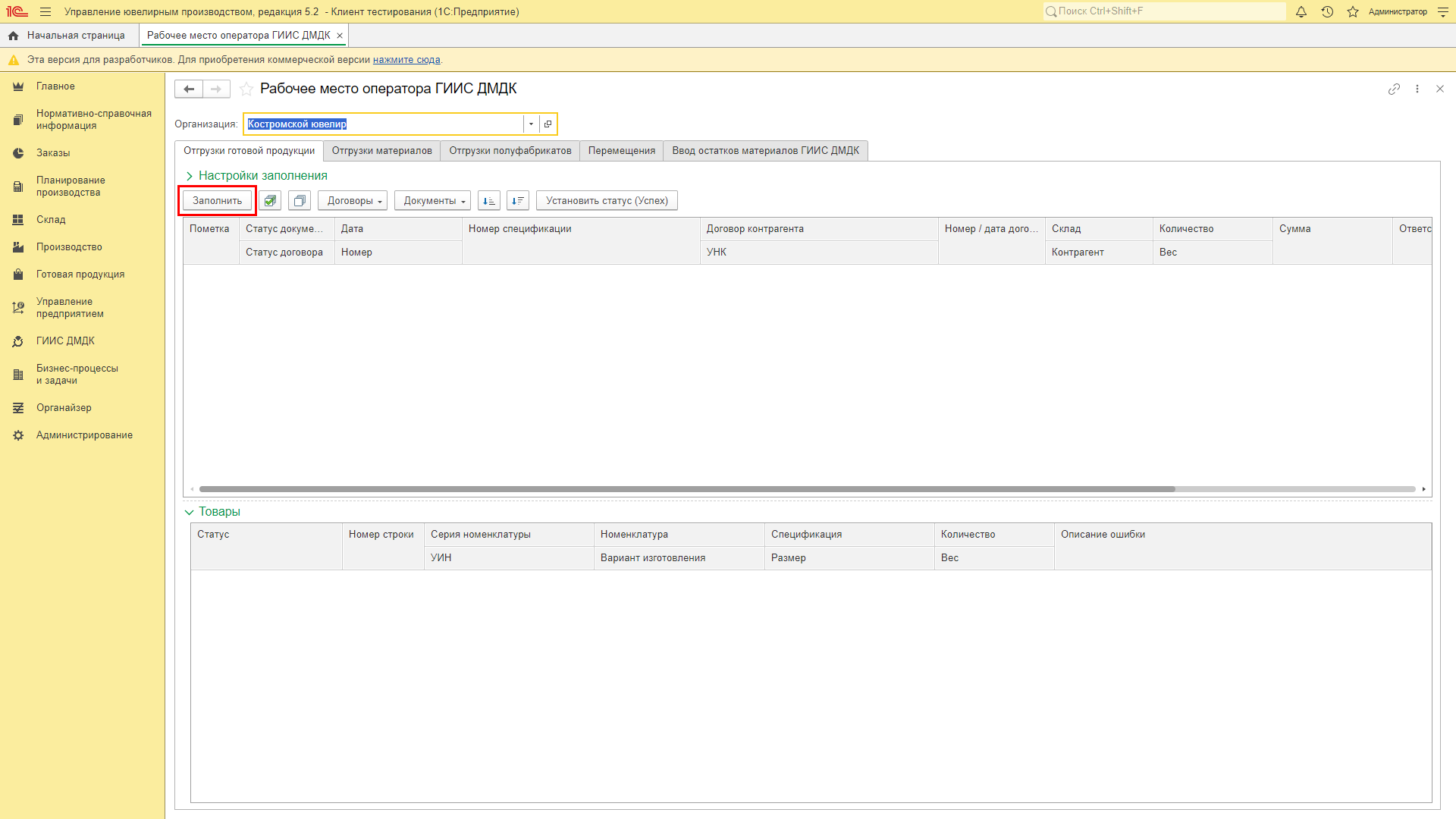
Task: Copy link to form icon
Action: pyautogui.click(x=1394, y=89)
